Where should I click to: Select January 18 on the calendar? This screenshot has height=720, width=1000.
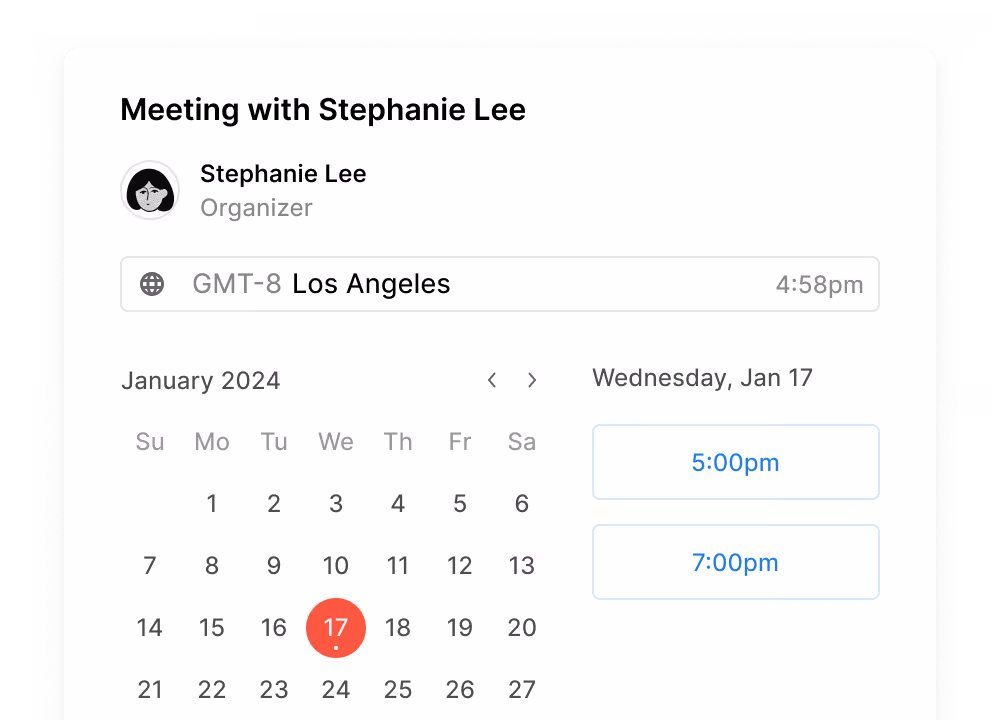point(398,628)
